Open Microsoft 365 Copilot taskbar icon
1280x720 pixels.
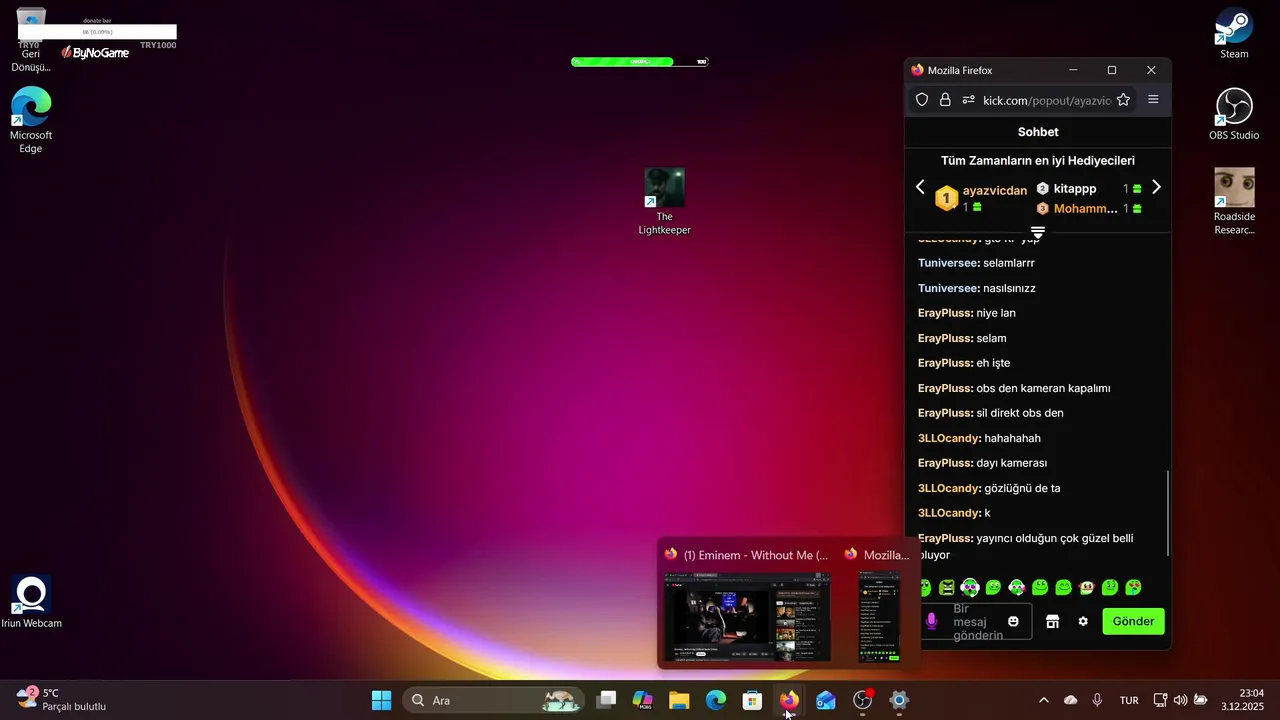point(643,700)
